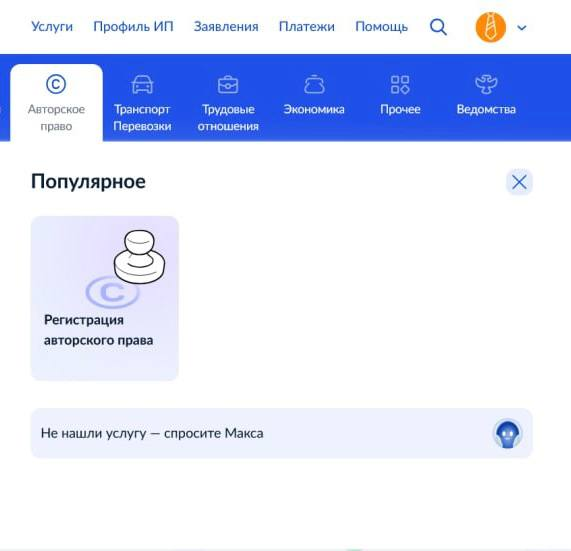Click the stamp illustration on the card

coord(139,257)
